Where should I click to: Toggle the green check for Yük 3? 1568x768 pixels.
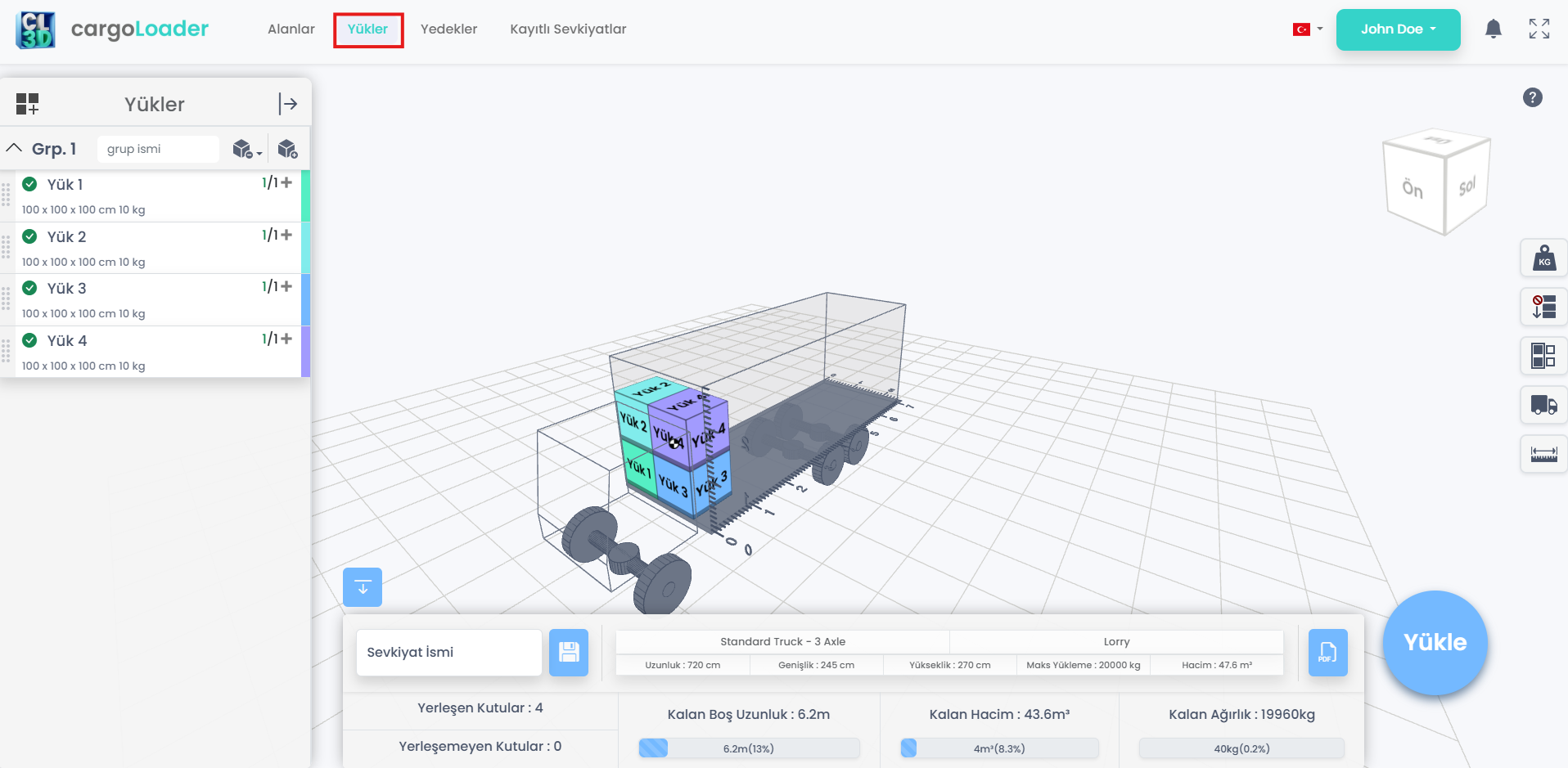29,288
